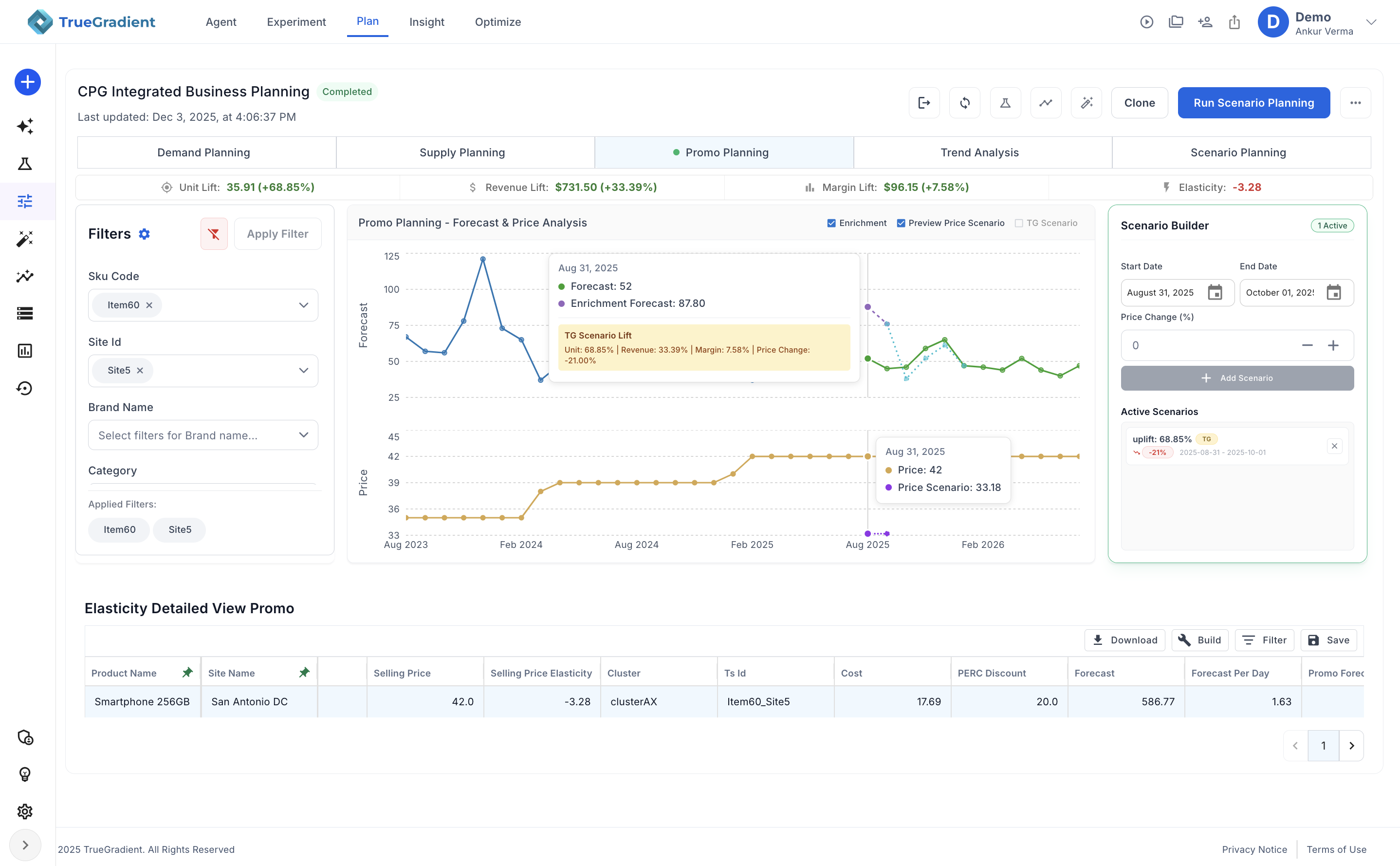Image resolution: width=1400 pixels, height=866 pixels.
Task: Click the blue plus icon in sidebar
Action: pyautogui.click(x=27, y=82)
